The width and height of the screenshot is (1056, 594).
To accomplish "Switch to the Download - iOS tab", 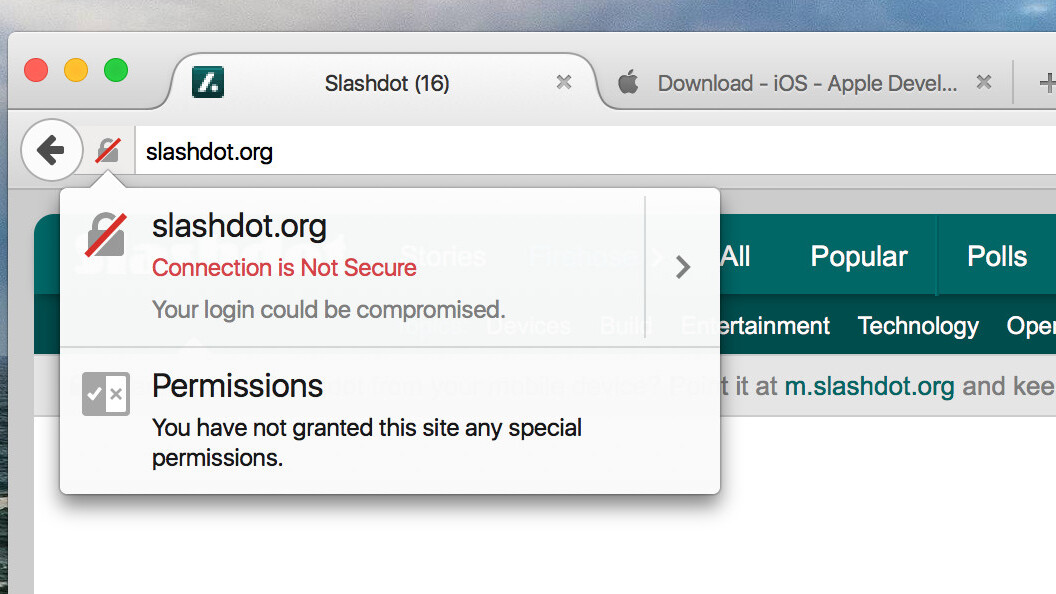I will point(807,84).
